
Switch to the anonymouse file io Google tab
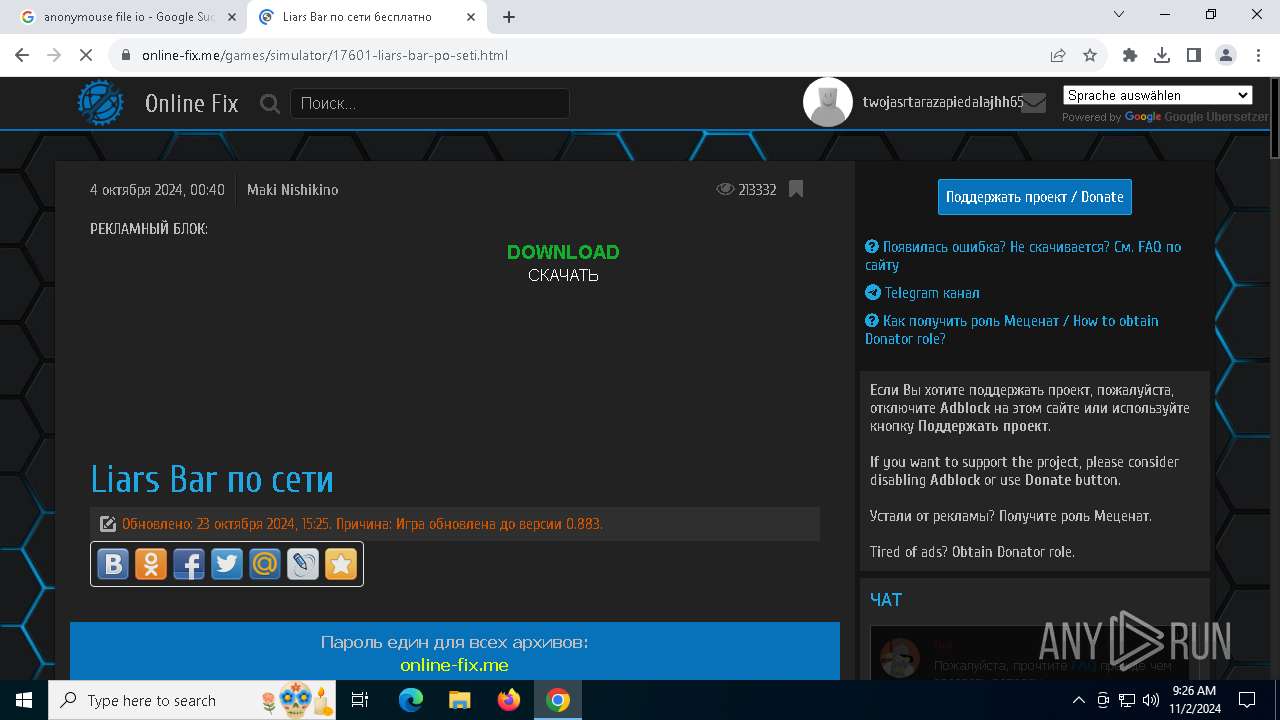point(129,17)
